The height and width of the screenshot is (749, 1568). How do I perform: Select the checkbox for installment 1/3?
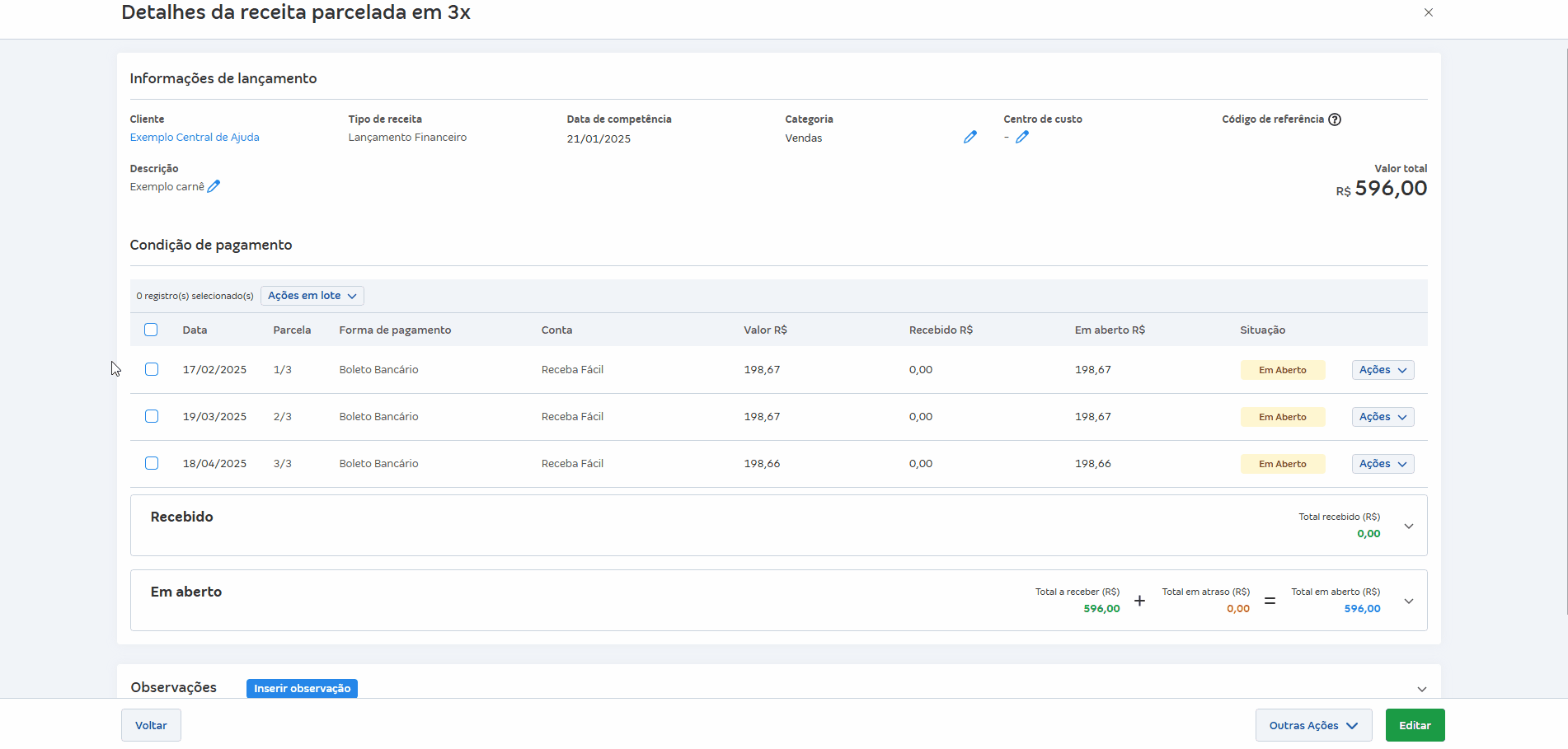pos(152,369)
